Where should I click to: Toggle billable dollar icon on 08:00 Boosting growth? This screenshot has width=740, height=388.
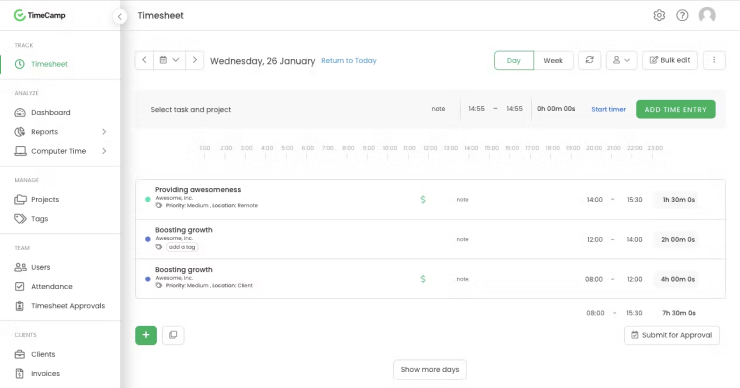coord(423,279)
